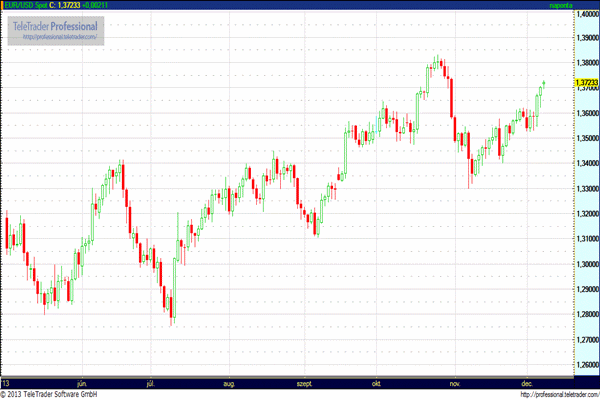Click the 1,30000 price axis label
The height and width of the screenshot is (400, 600).
587,264
